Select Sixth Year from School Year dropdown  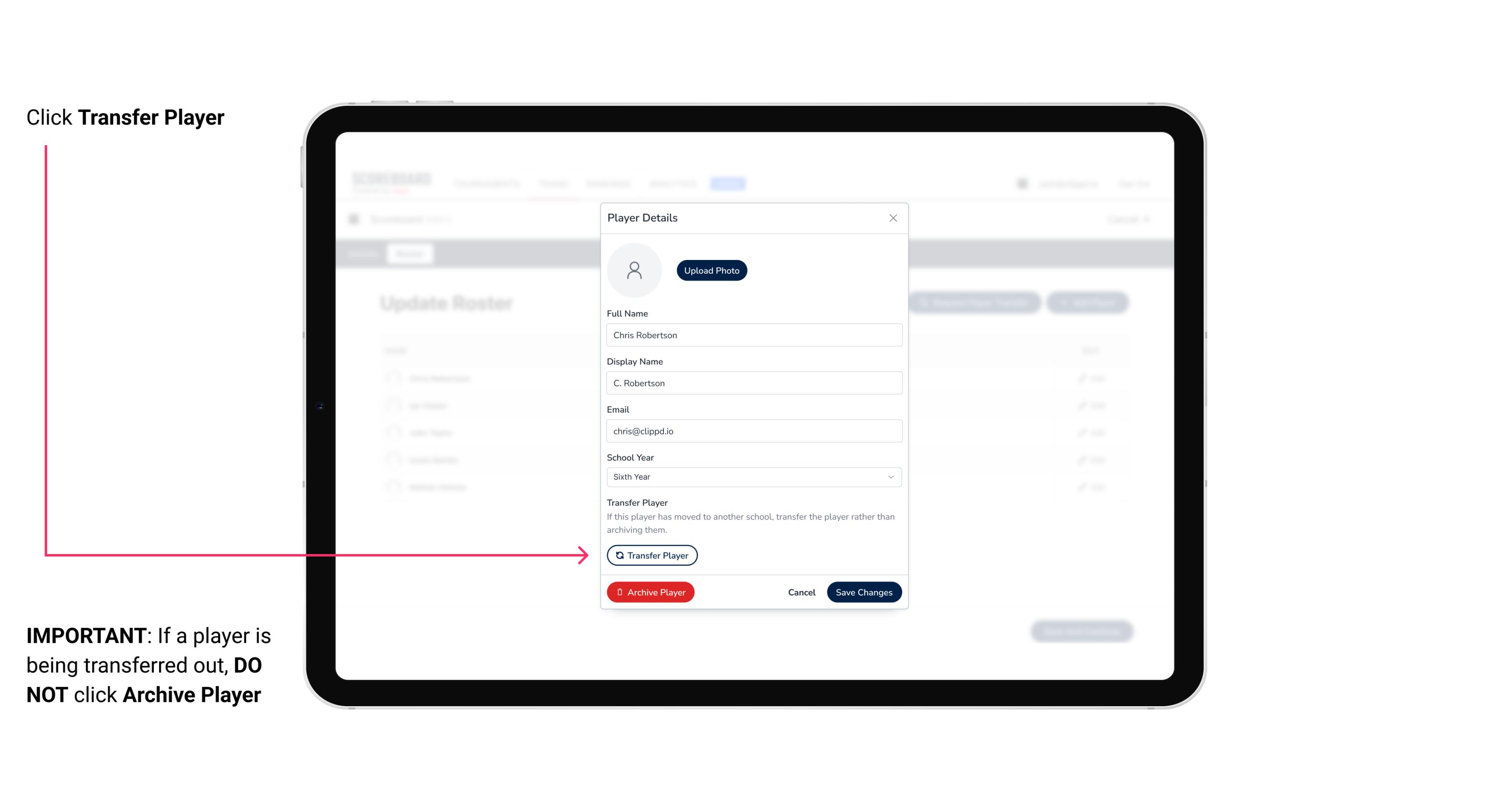(x=753, y=476)
